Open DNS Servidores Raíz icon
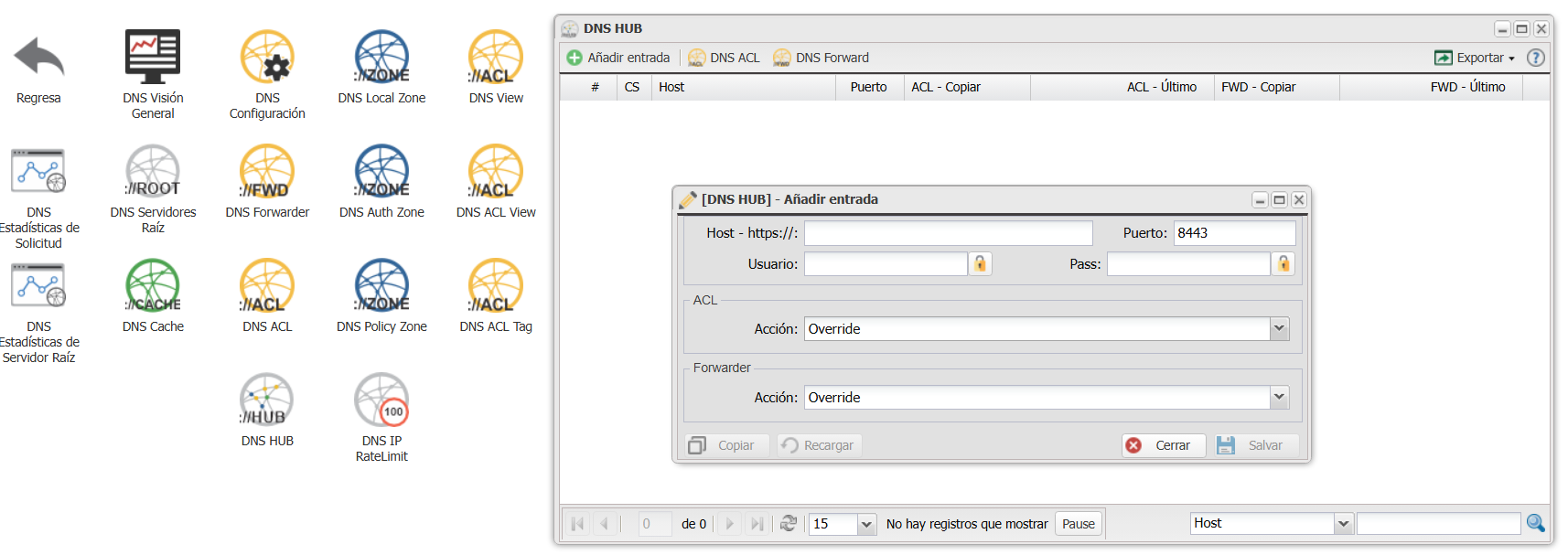 pos(153,172)
